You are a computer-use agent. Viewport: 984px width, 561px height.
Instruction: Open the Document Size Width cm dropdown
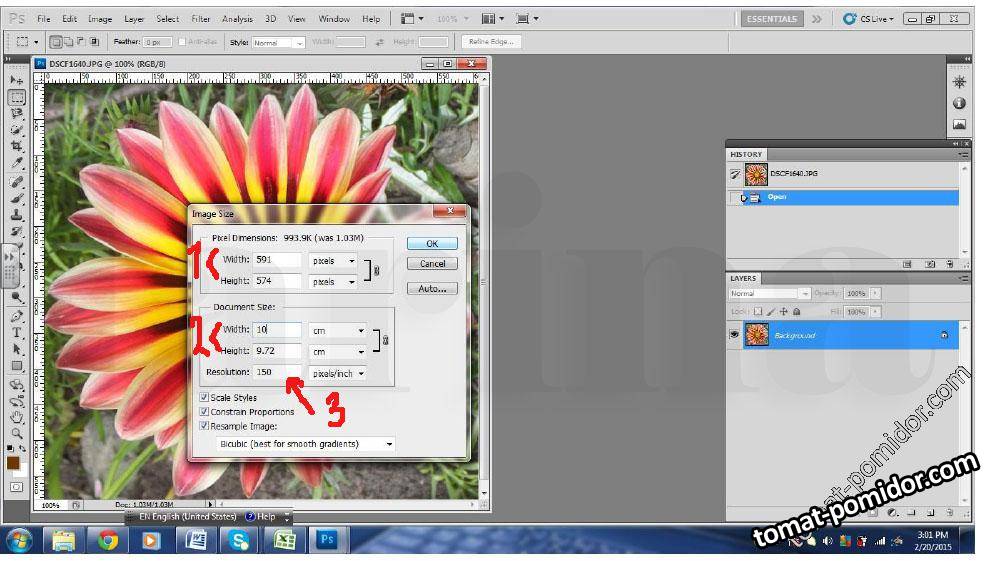(x=337, y=330)
